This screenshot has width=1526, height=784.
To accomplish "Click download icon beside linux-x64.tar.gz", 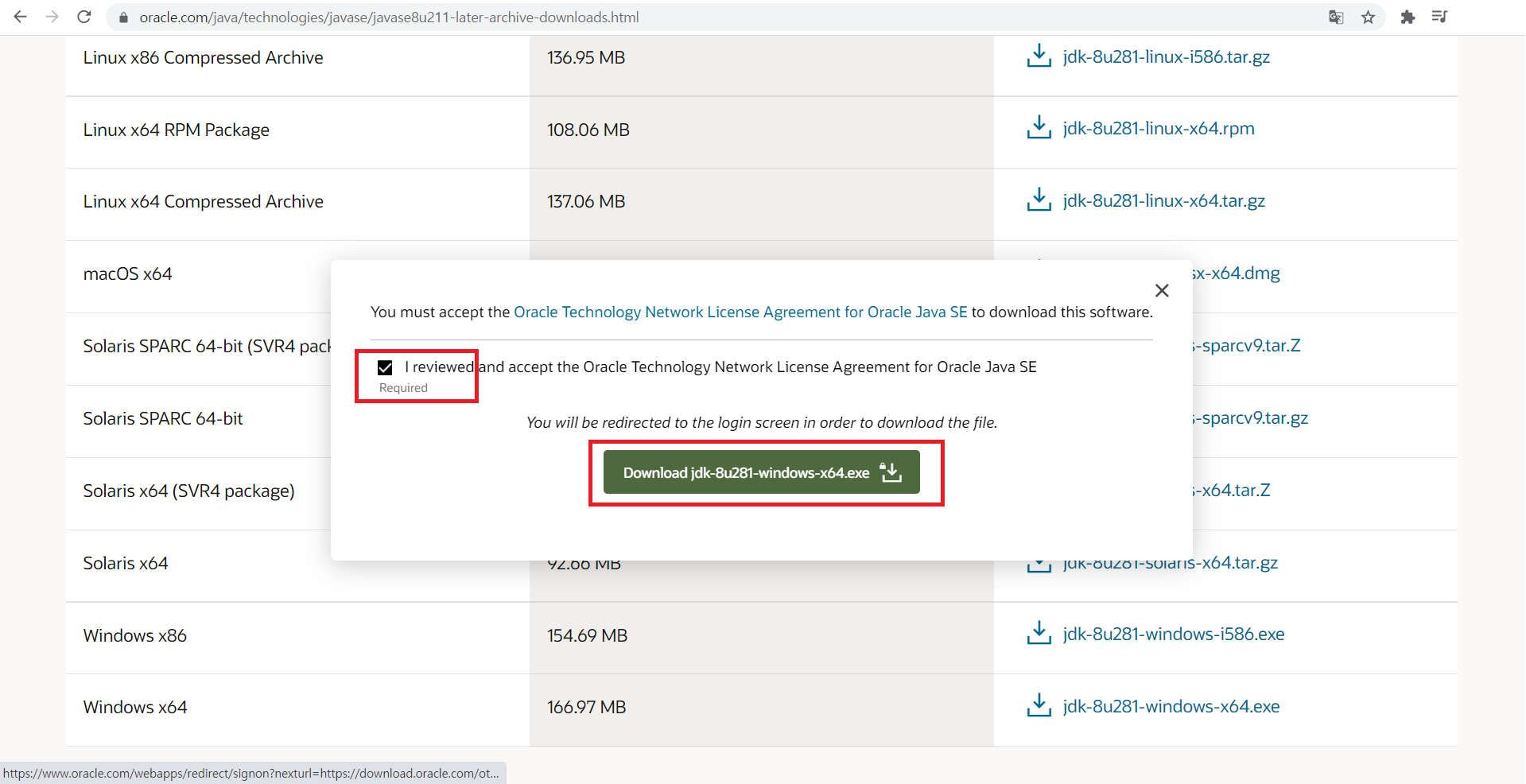I will (x=1039, y=200).
